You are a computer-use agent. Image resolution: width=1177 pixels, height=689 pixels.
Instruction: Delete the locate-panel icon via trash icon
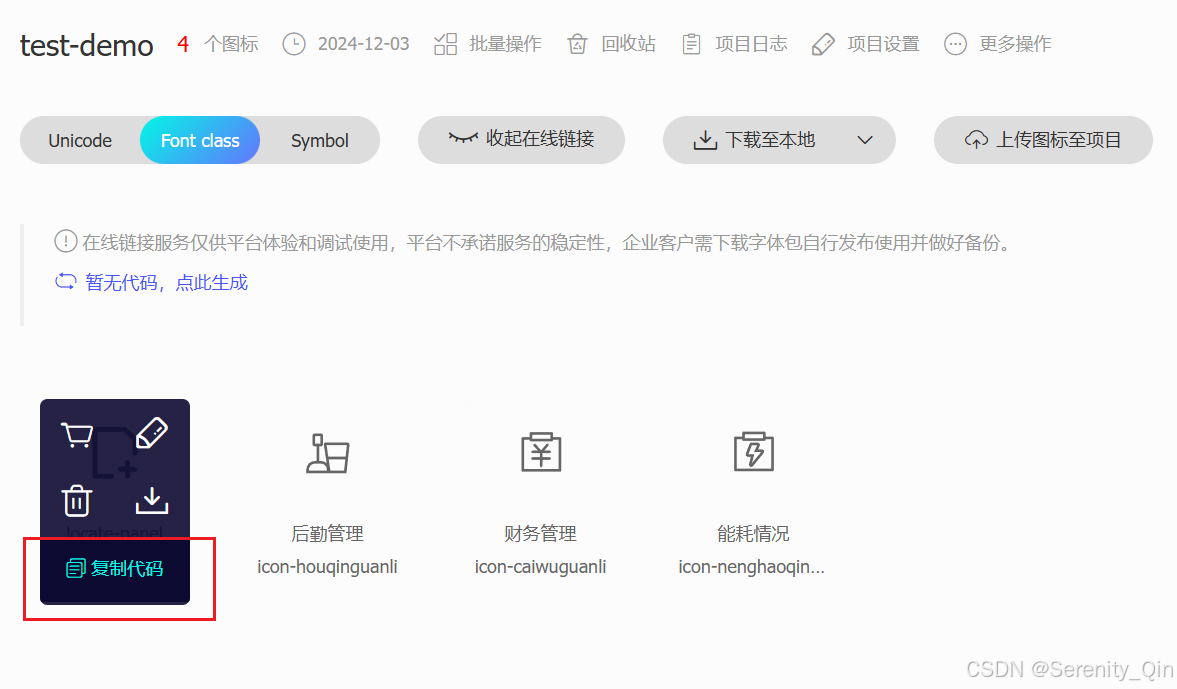point(77,500)
